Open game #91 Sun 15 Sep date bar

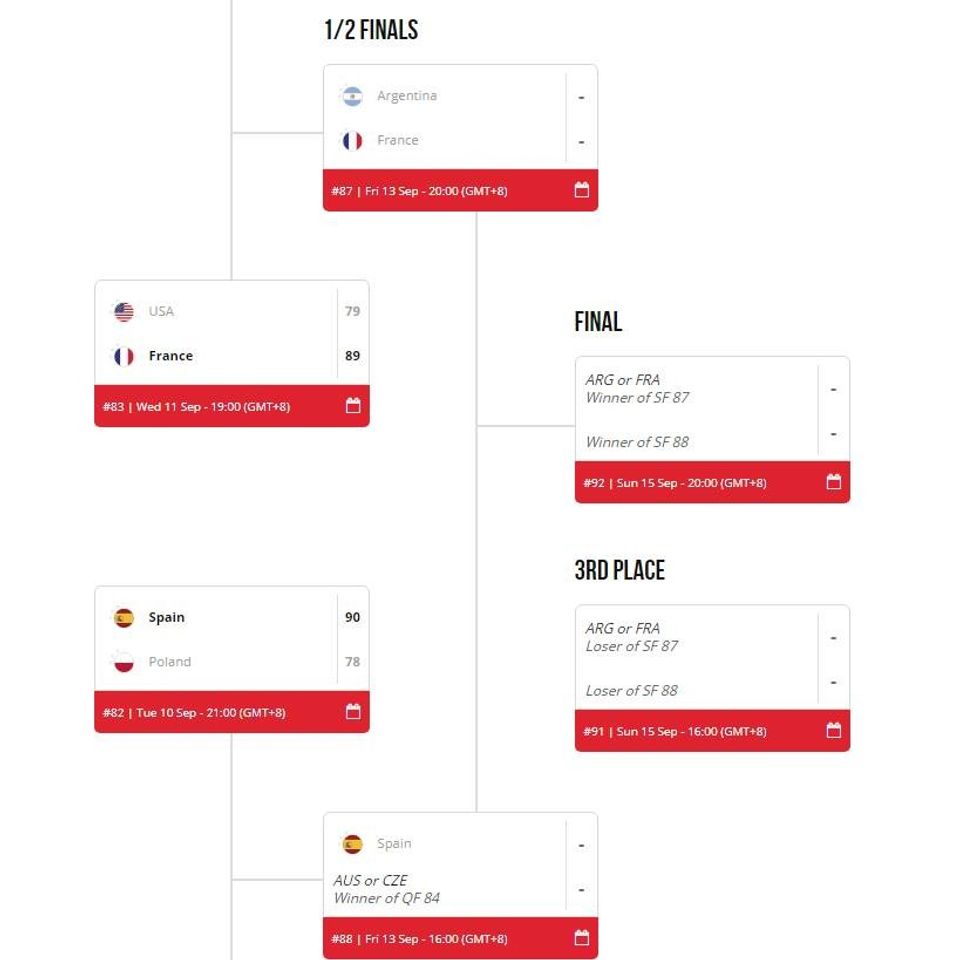pyautogui.click(x=675, y=732)
